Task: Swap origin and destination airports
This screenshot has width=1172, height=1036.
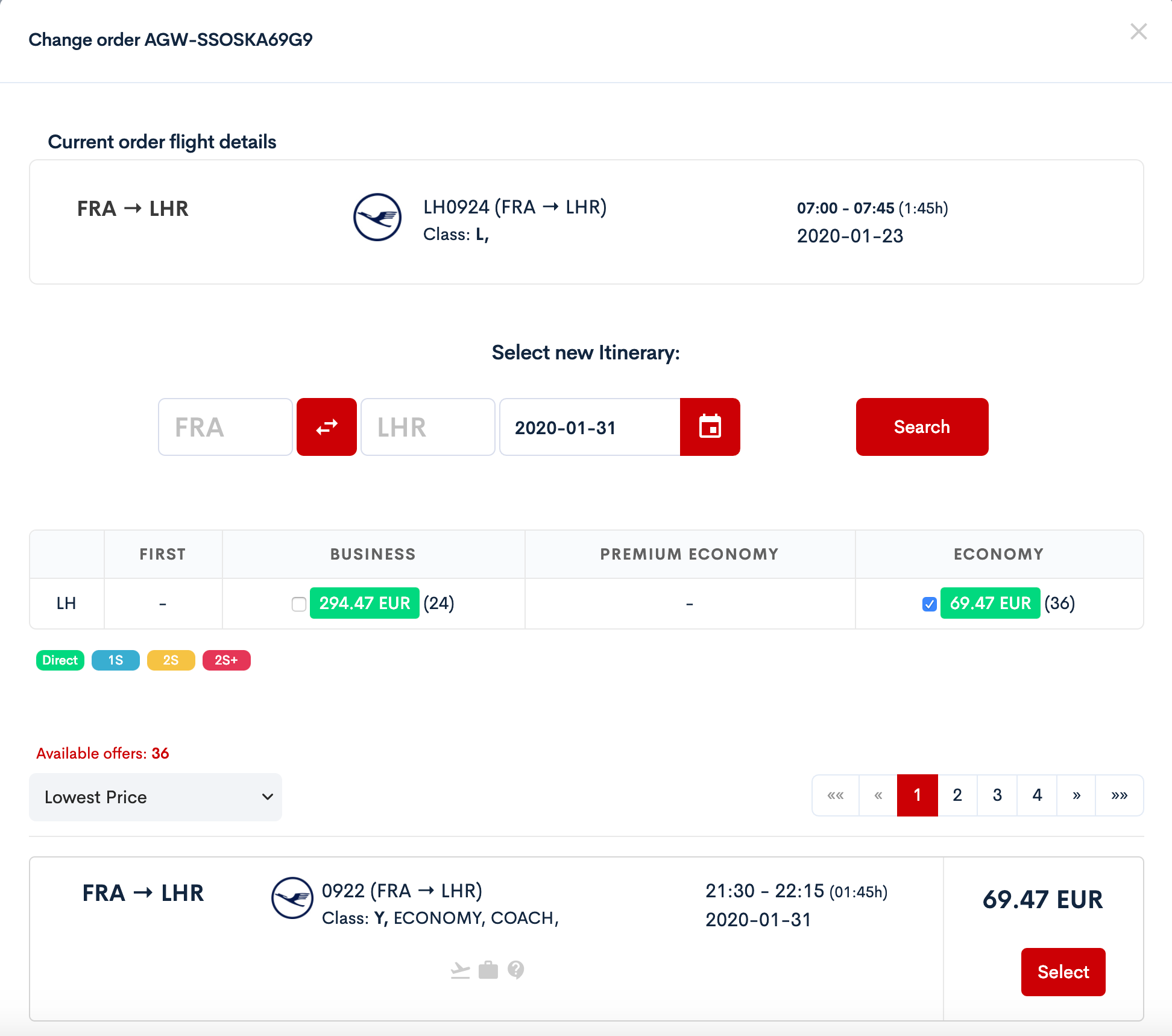Action: click(327, 427)
